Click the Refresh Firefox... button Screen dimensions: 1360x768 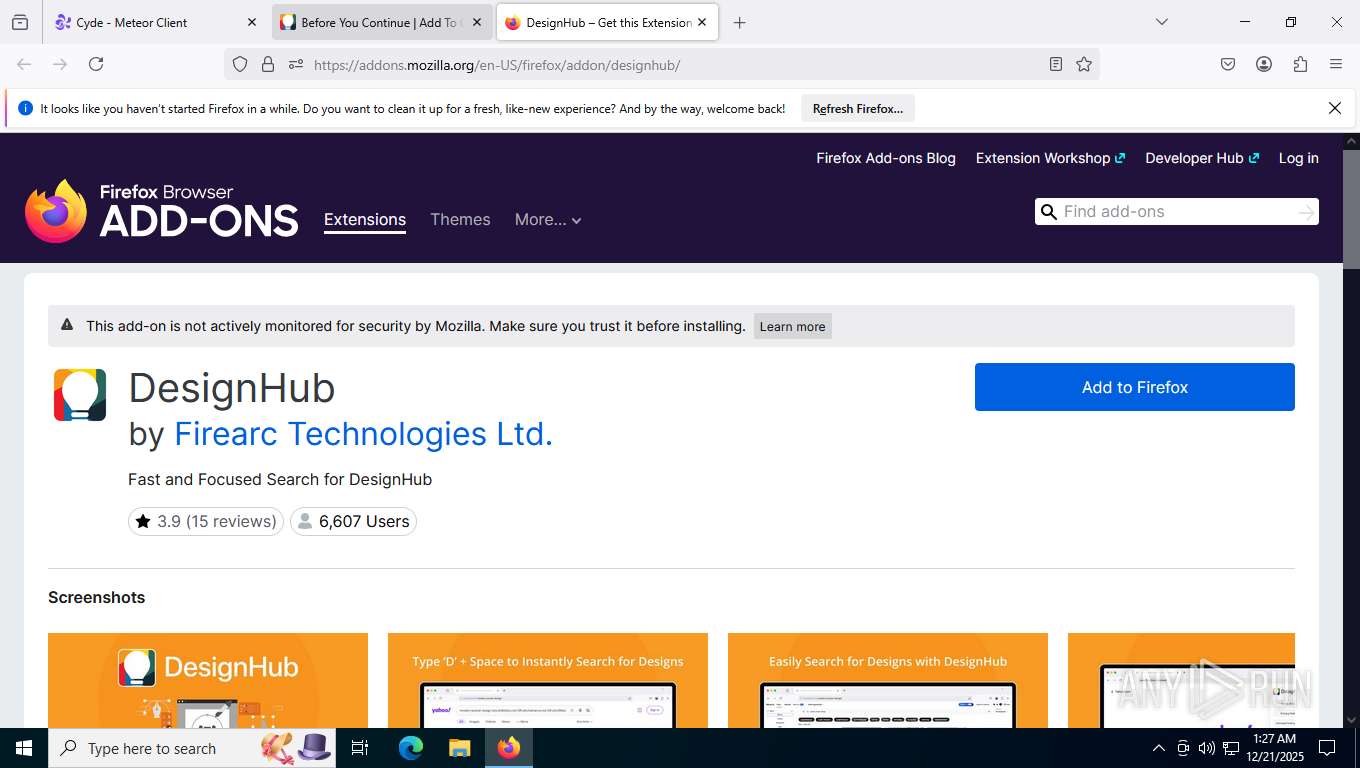click(x=858, y=109)
